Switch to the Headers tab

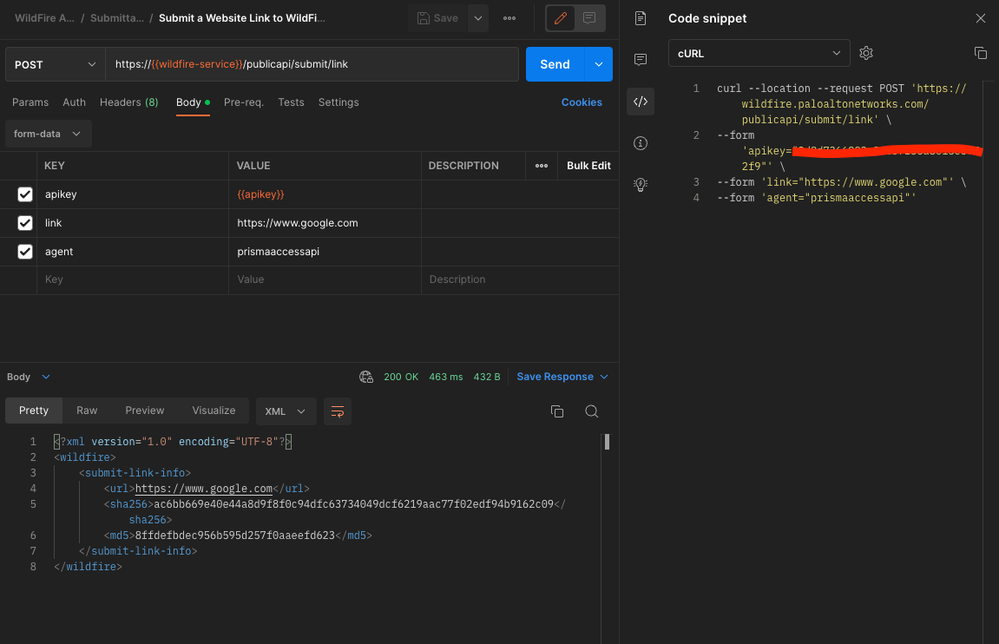tap(128, 102)
